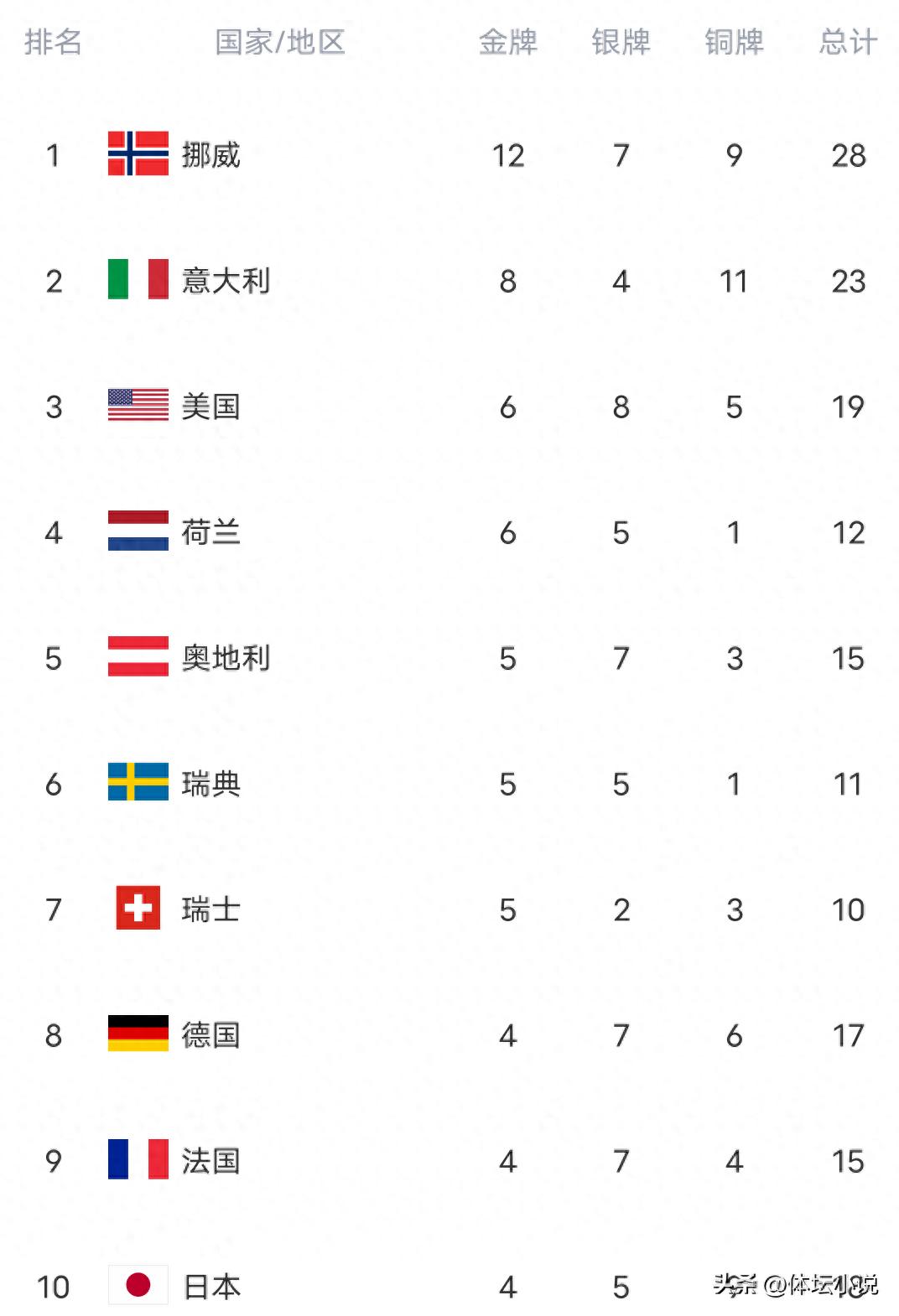Open the 奥地利 country name
The width and height of the screenshot is (899, 1316).
tap(226, 658)
